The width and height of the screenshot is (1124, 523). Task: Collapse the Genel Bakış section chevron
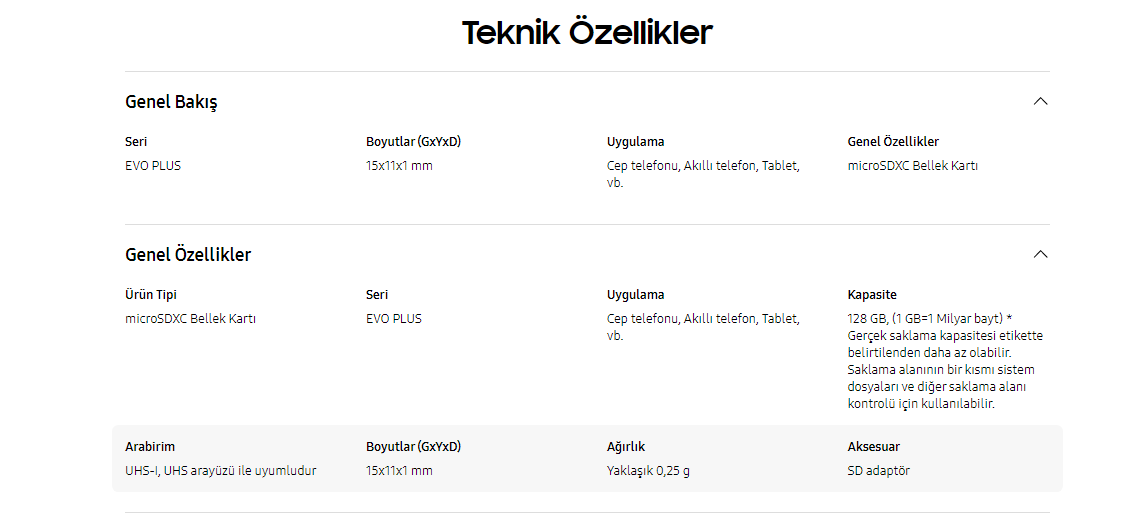coord(1040,101)
